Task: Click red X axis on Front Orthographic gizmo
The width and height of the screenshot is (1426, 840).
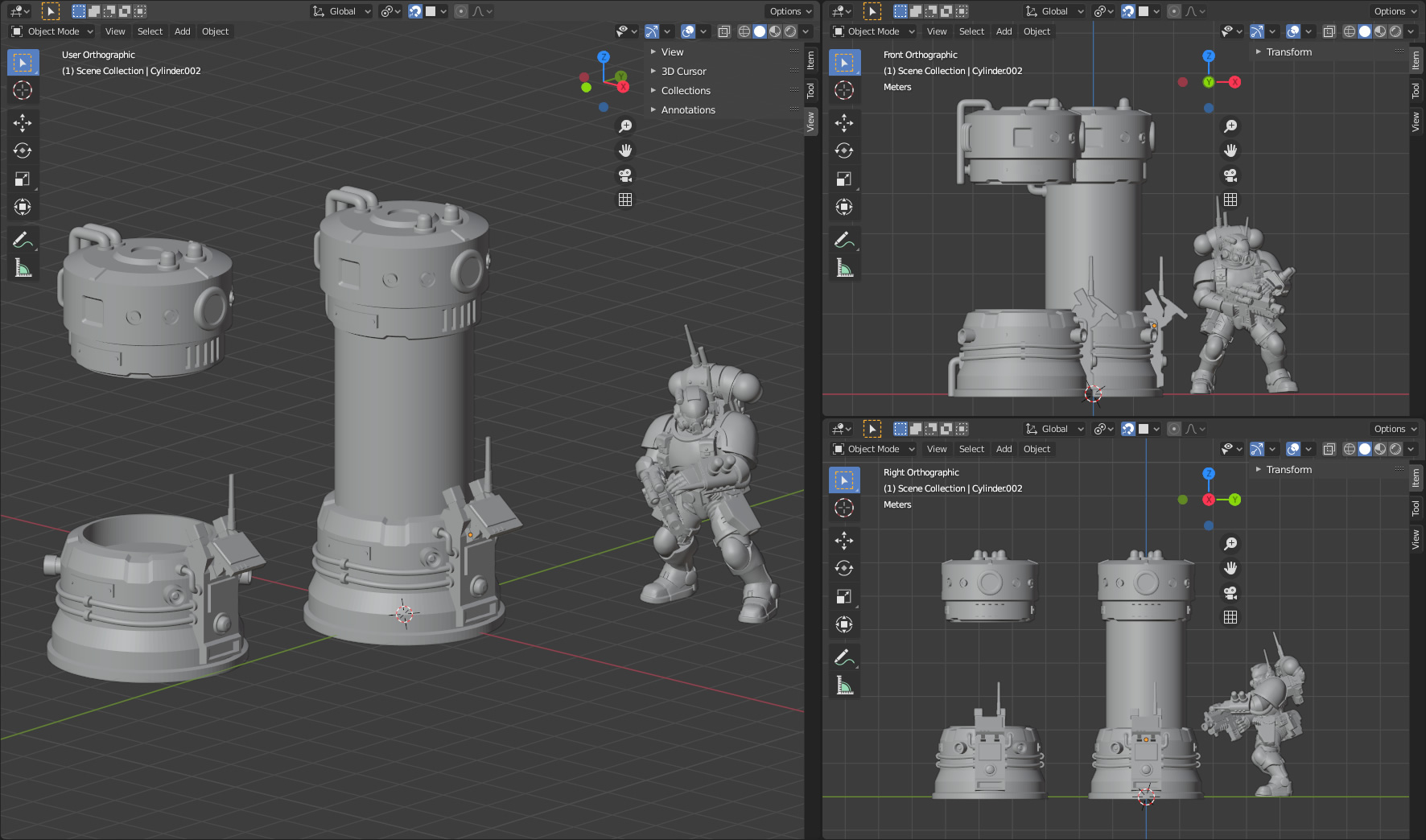Action: click(x=1234, y=82)
